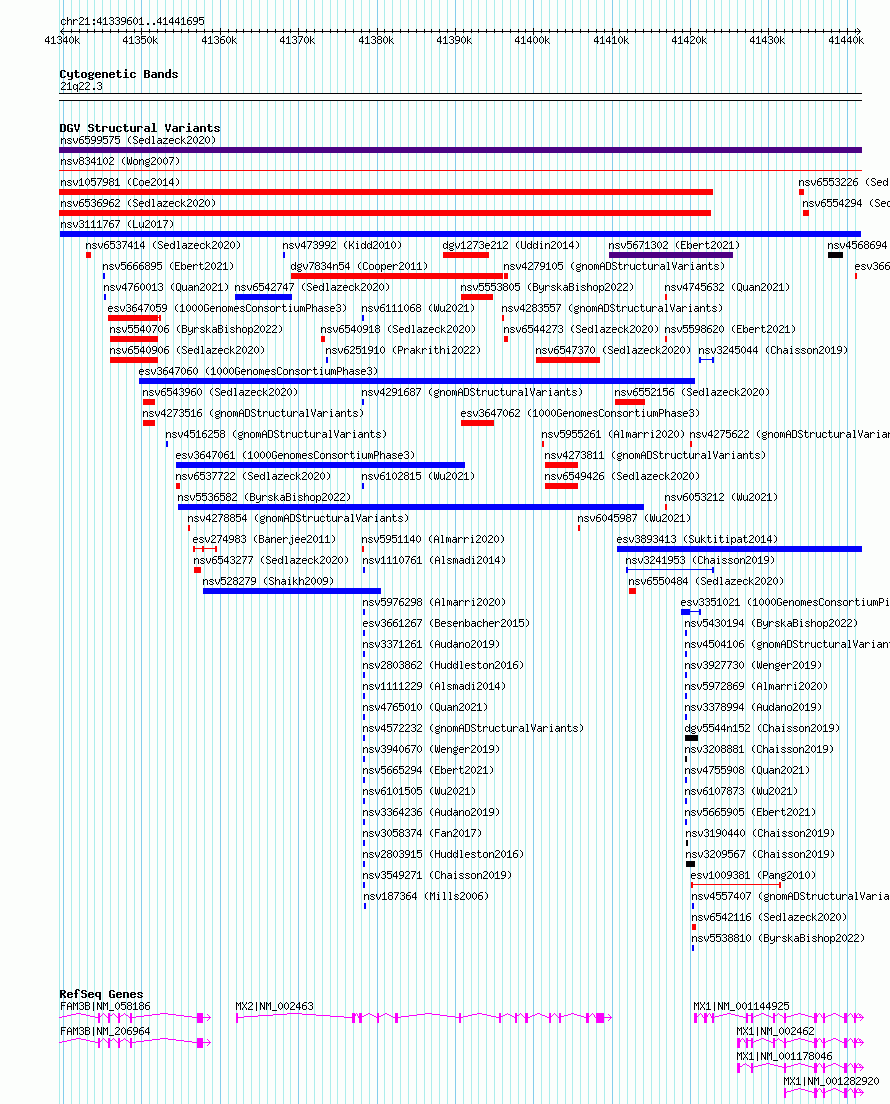Select dgv5544n152 (Chaisson2019) variant
The height and width of the screenshot is (1104, 890).
point(762,729)
